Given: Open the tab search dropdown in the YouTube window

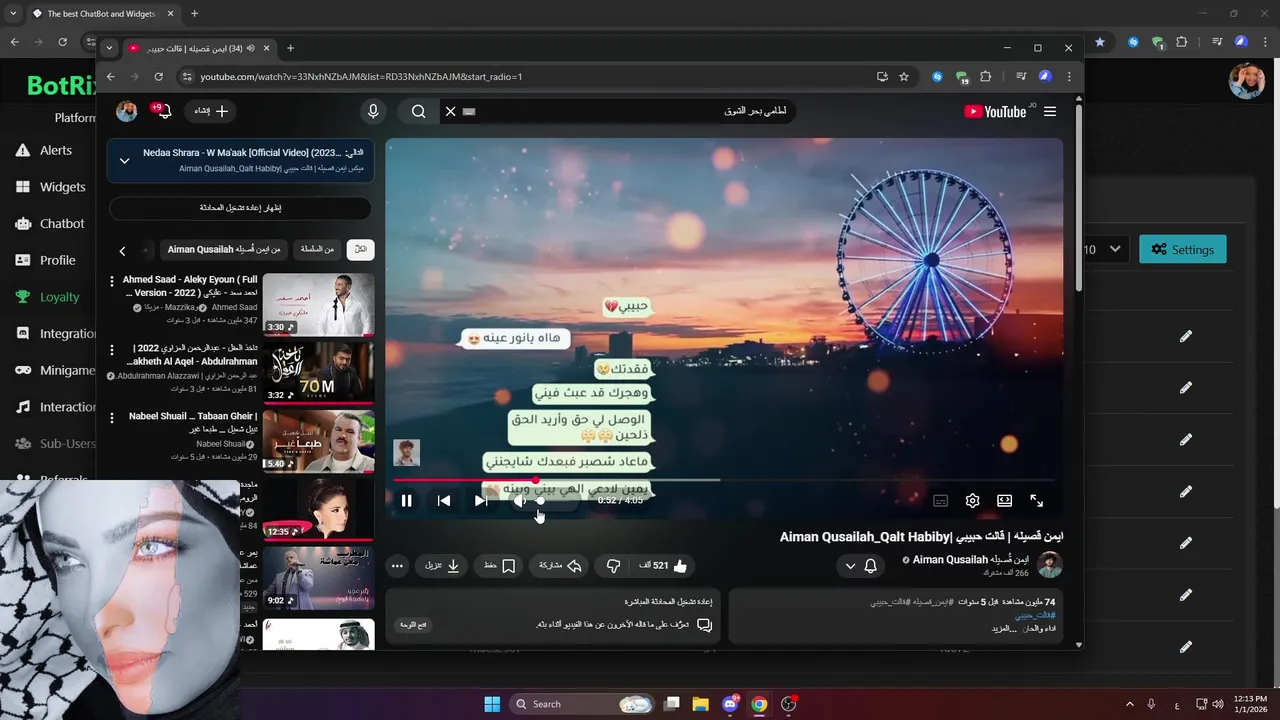Looking at the screenshot, I should [x=109, y=48].
